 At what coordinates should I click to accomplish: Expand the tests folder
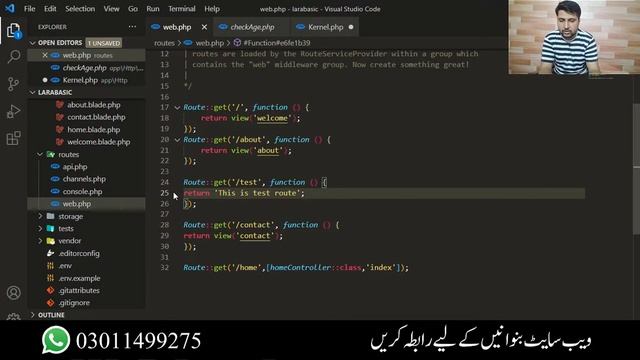tap(40, 229)
